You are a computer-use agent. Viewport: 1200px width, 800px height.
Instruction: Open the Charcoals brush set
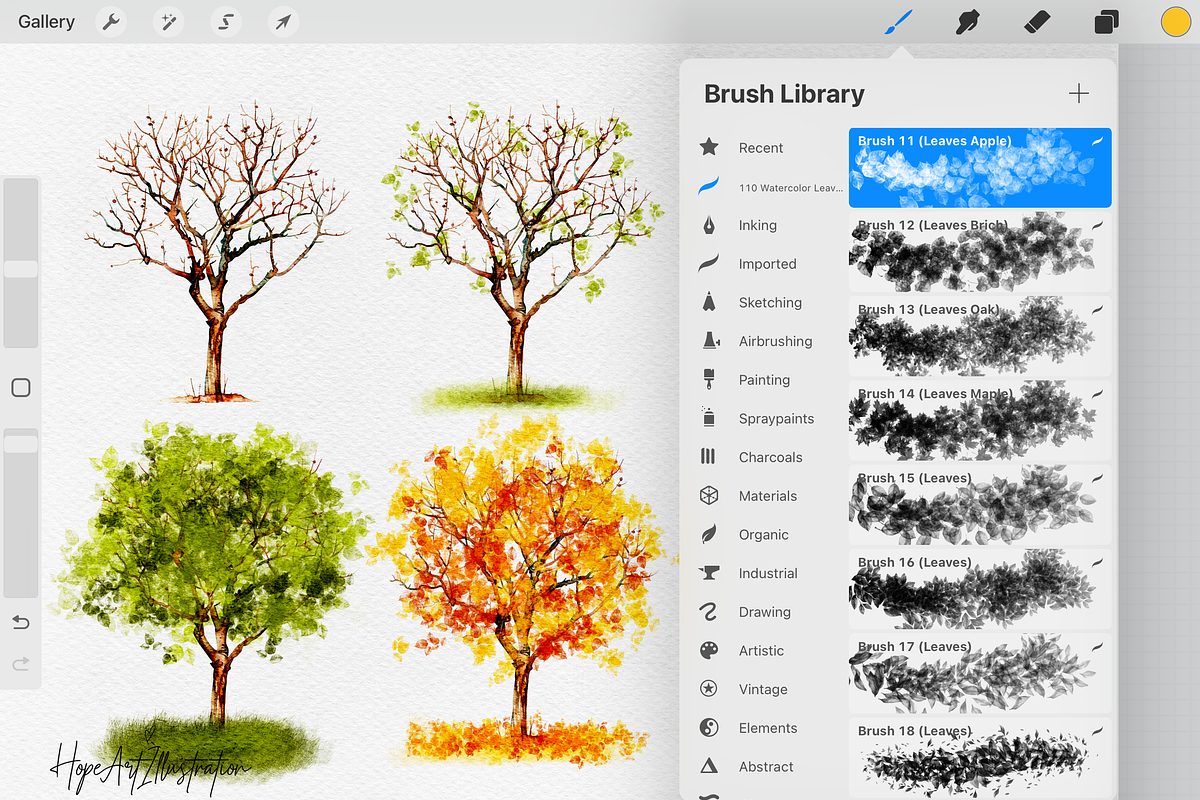tap(769, 457)
